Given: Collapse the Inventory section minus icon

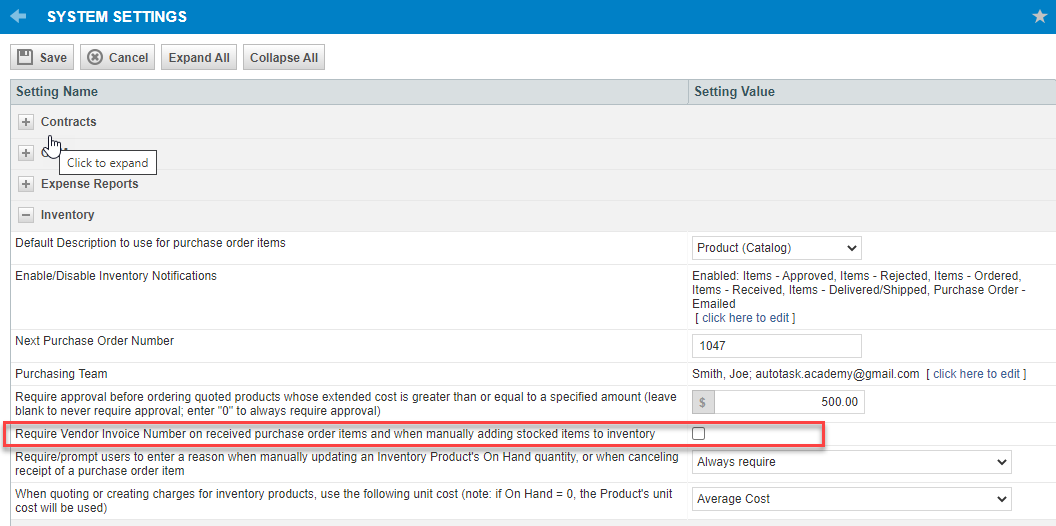Looking at the screenshot, I should [x=26, y=215].
